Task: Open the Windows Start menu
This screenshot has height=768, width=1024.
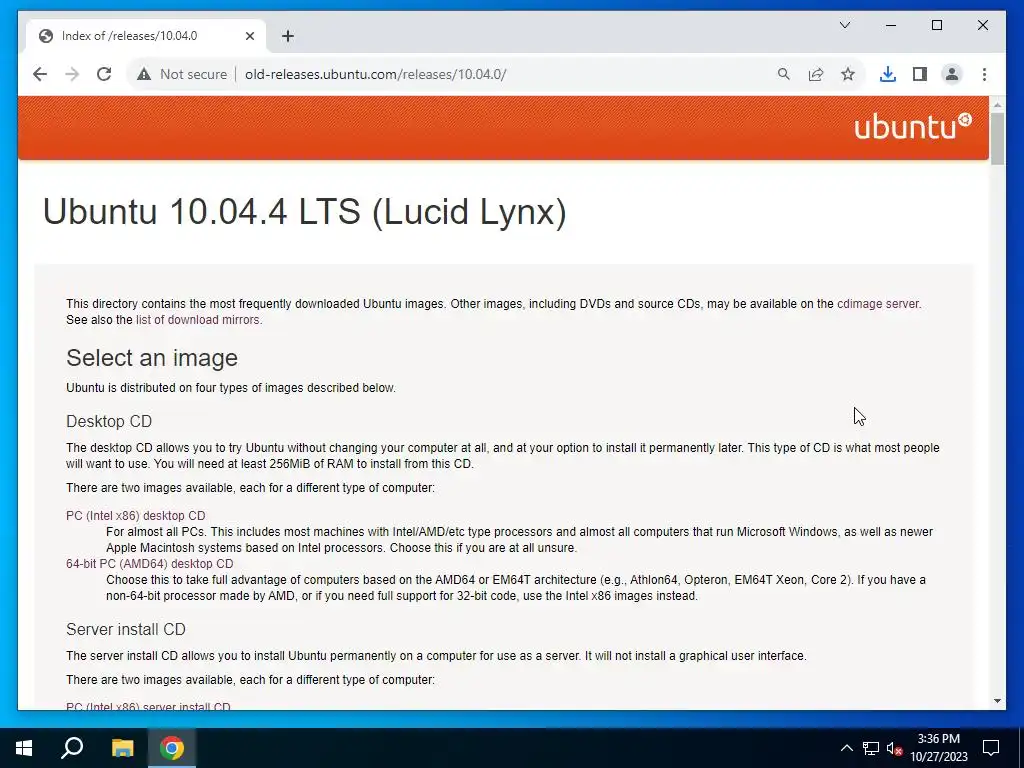Action: pos(24,748)
